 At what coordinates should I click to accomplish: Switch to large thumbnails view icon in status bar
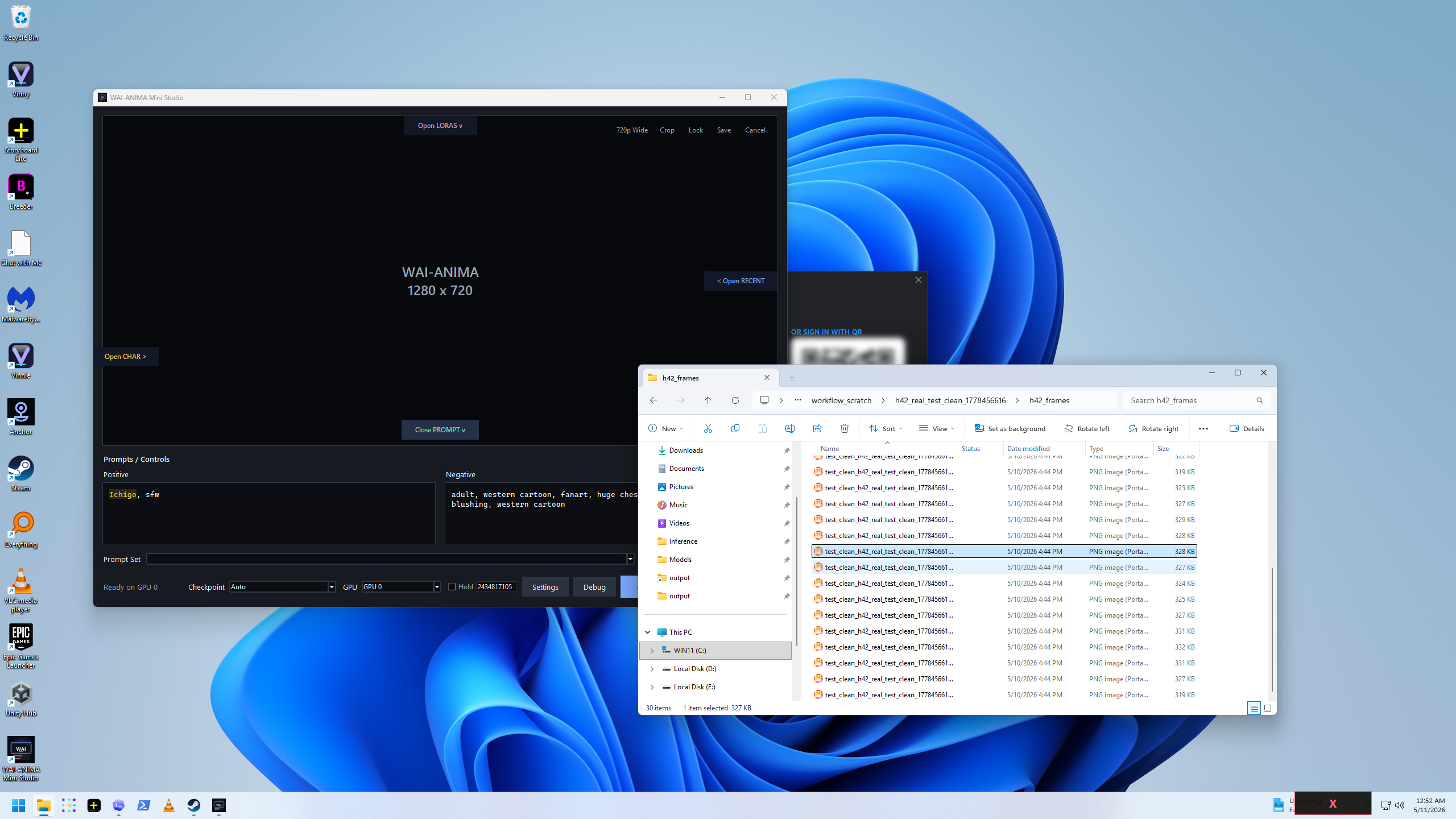click(x=1267, y=708)
